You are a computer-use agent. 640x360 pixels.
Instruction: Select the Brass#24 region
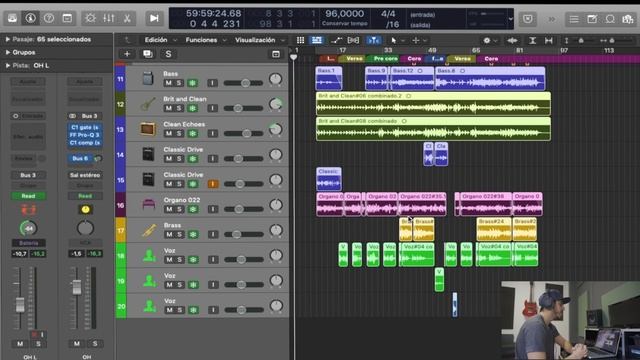(494, 229)
